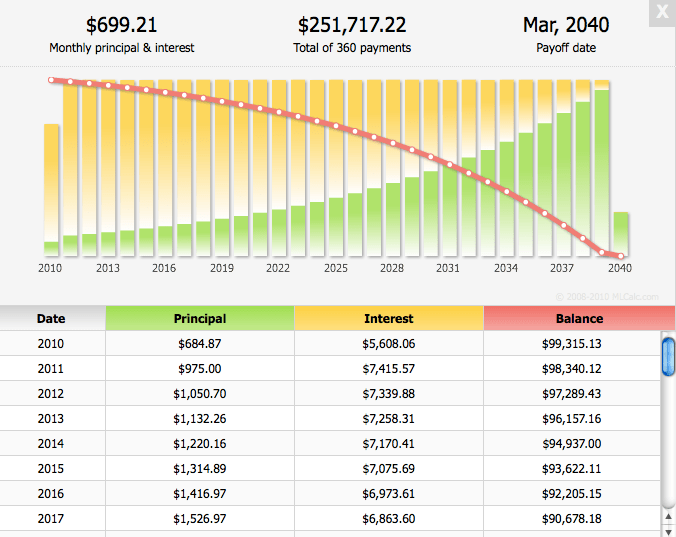Click the 2034 label on chart axis
The height and width of the screenshot is (537, 676).
tap(506, 268)
